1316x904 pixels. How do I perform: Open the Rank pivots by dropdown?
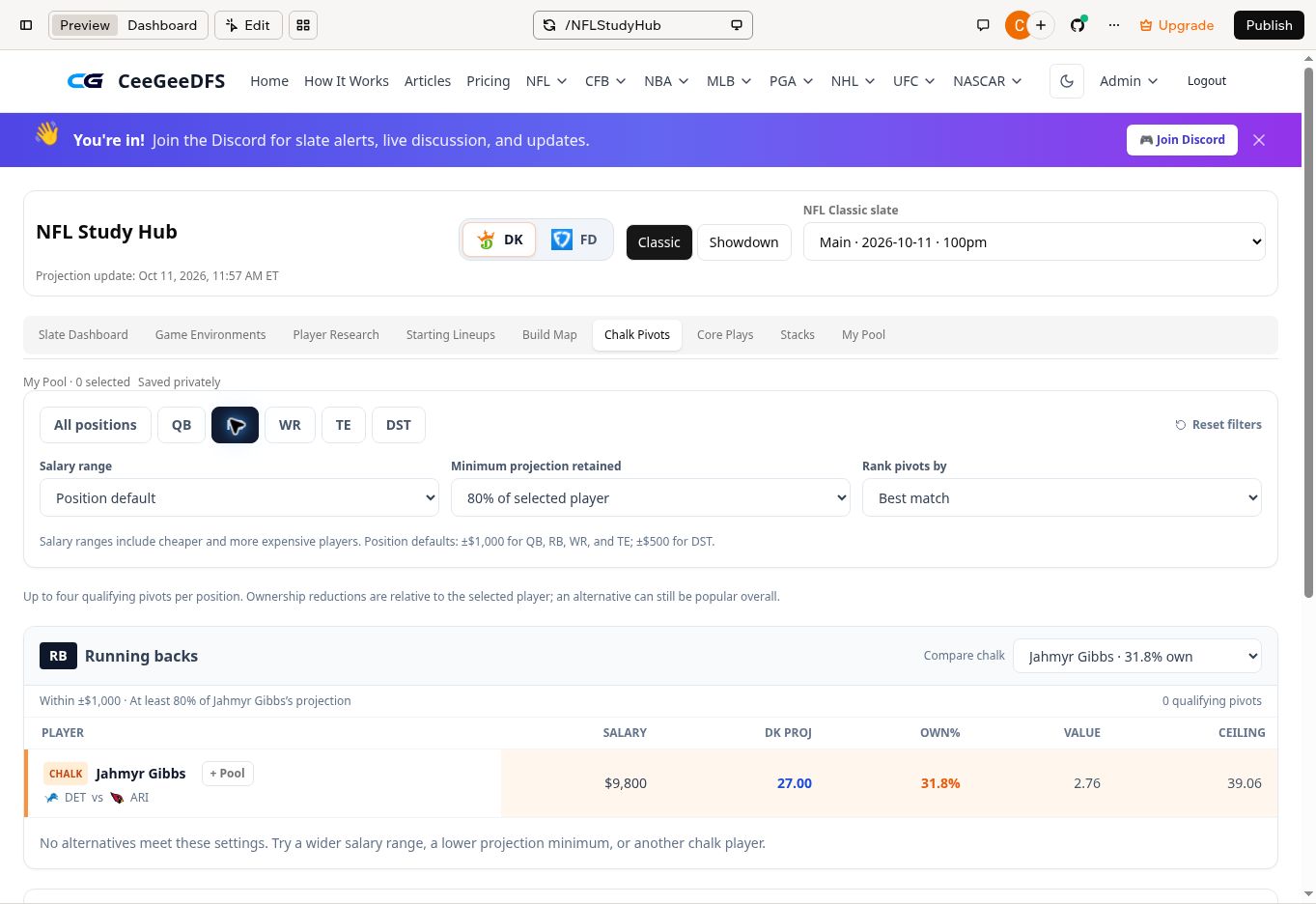[x=1062, y=497]
